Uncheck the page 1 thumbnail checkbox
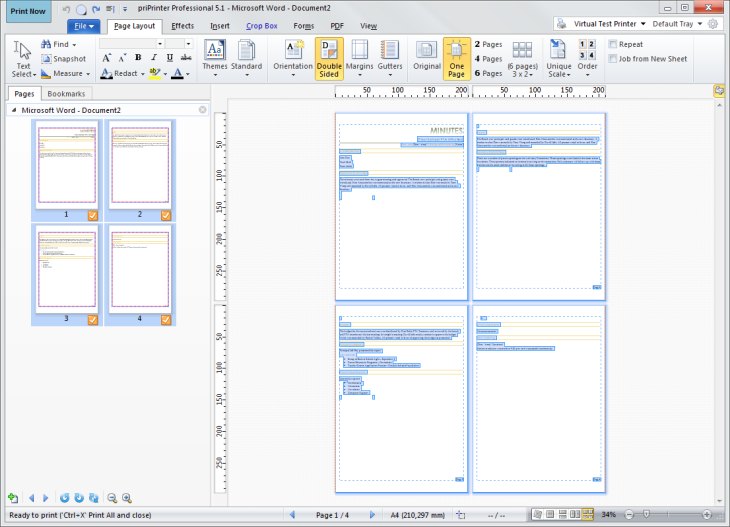 tap(93, 215)
